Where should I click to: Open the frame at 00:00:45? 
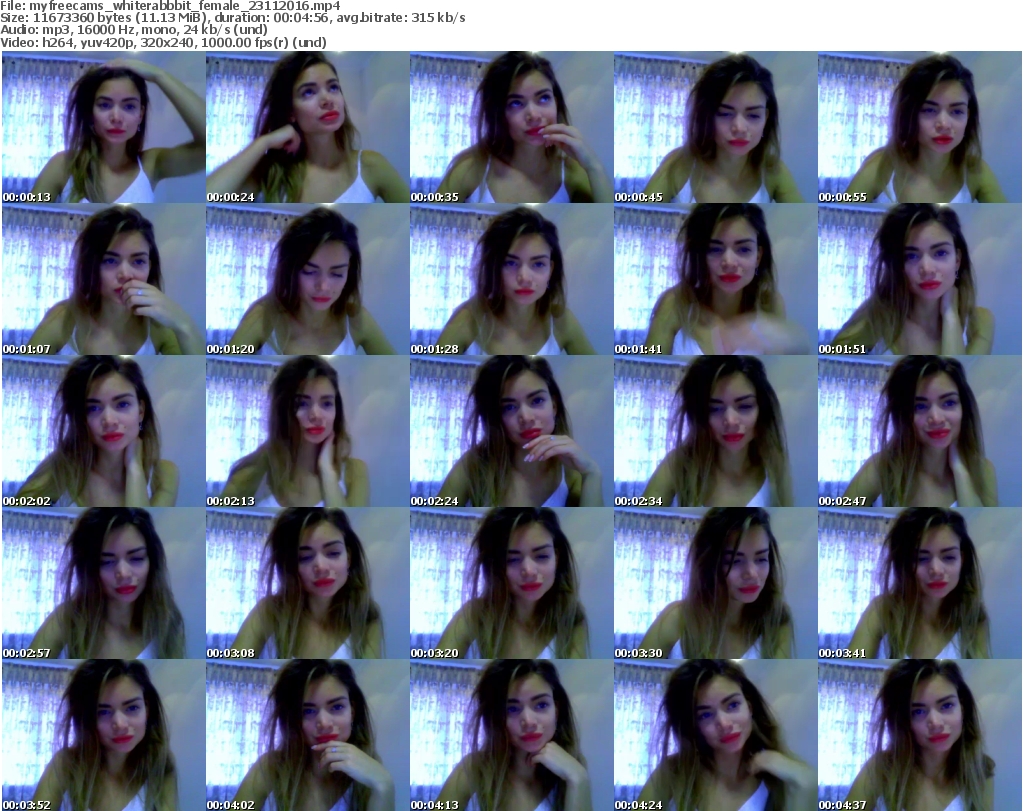[x=715, y=127]
